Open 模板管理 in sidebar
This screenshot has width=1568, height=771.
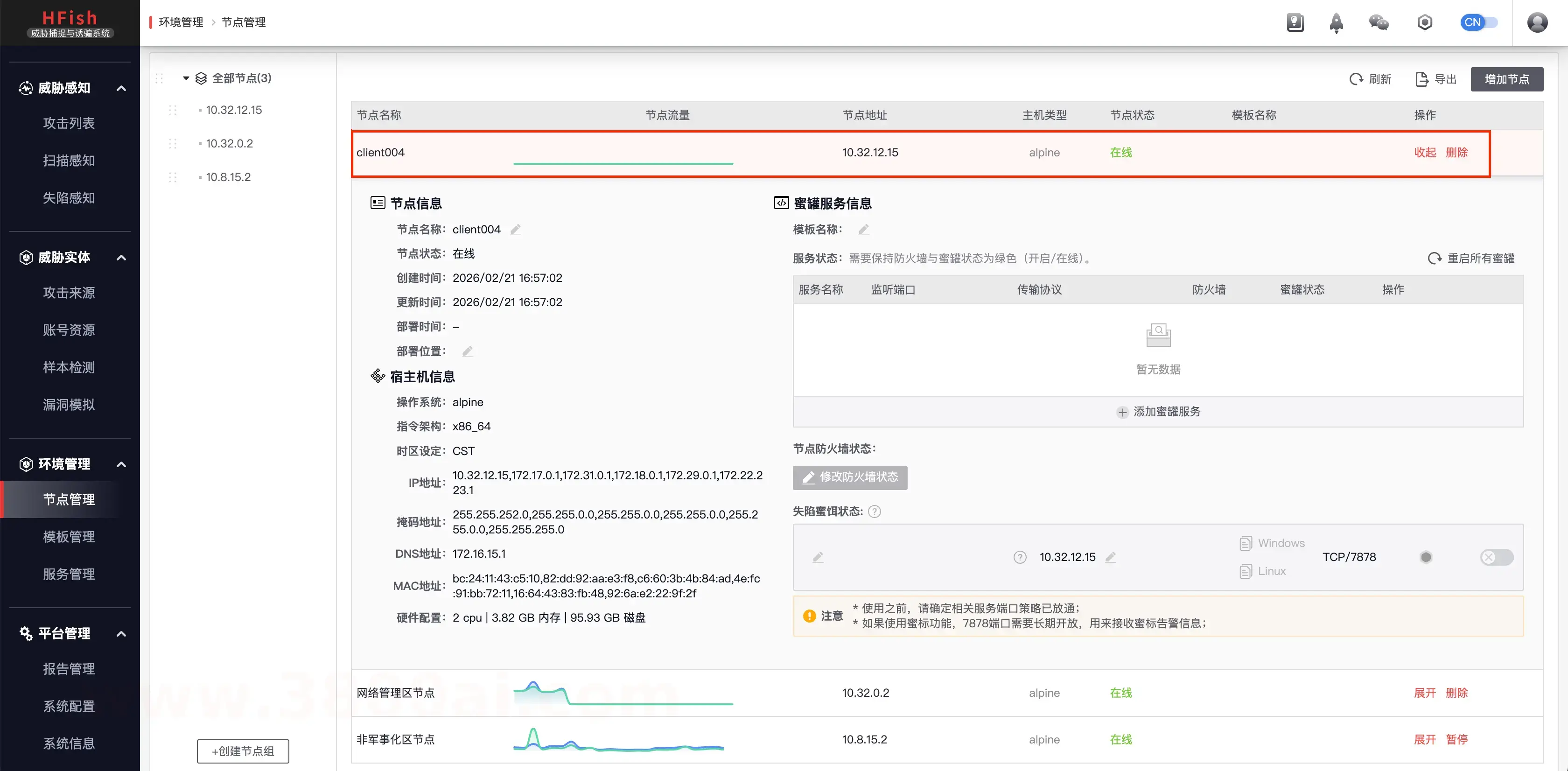[69, 537]
